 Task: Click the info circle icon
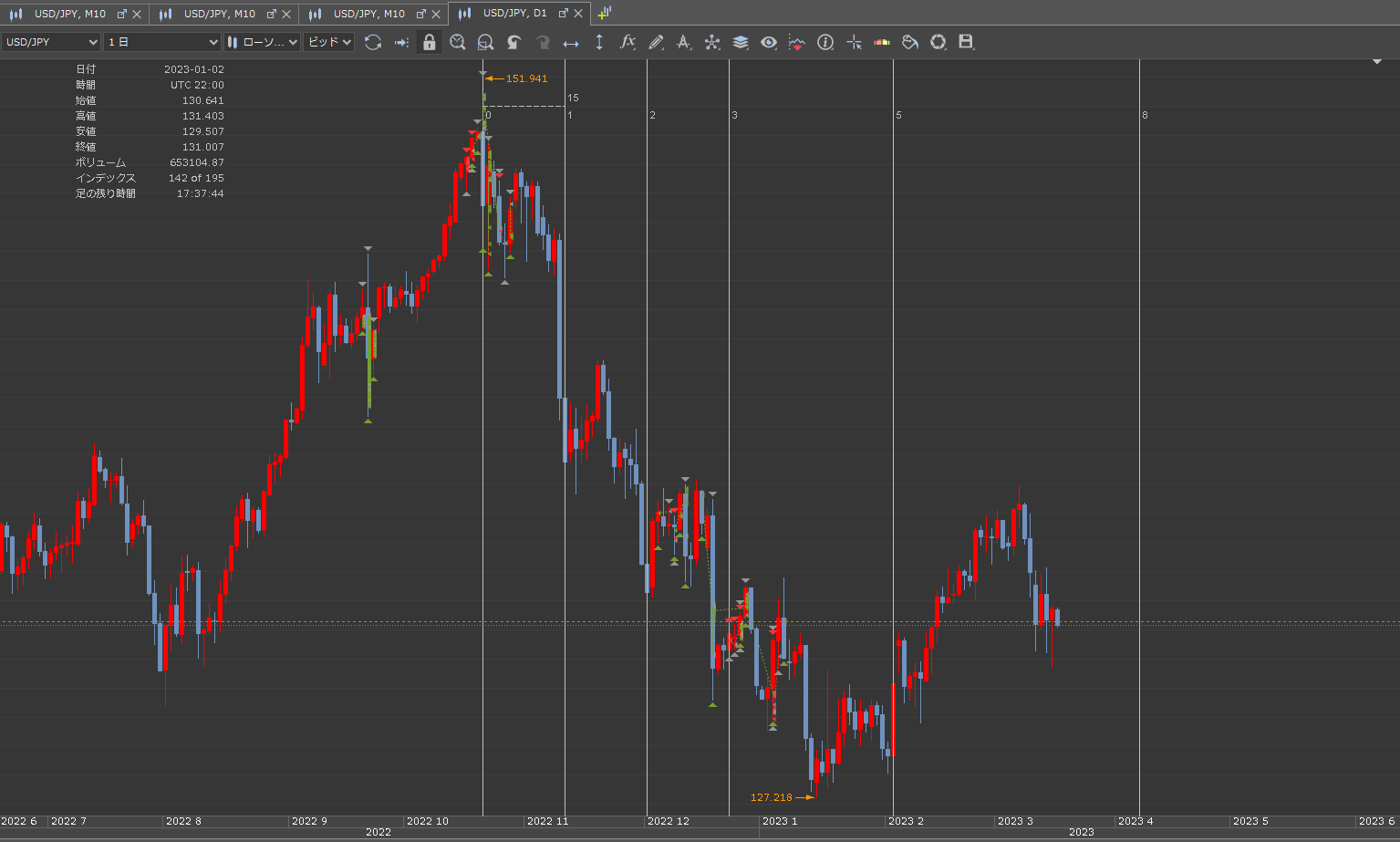click(825, 42)
